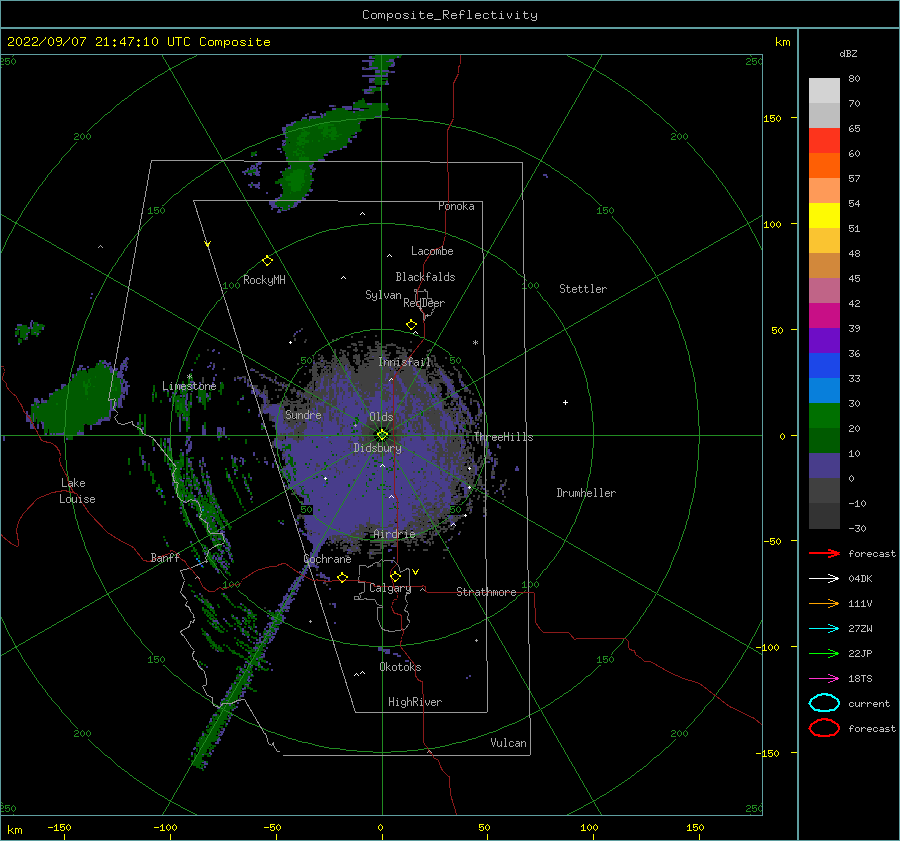The width and height of the screenshot is (900, 841).
Task: Click the Banff label
Action: point(165,557)
